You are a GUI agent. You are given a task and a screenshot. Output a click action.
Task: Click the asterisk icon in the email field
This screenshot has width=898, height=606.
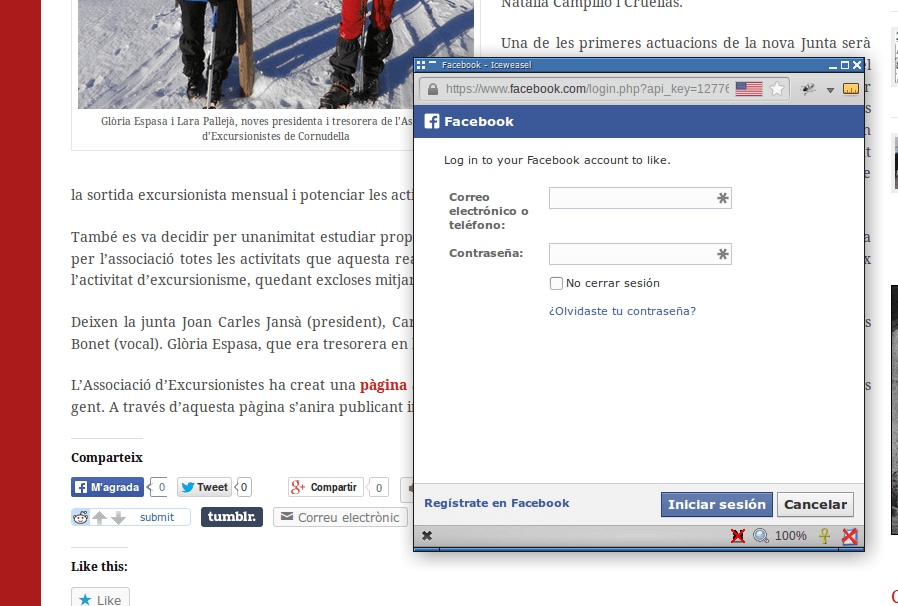pos(723,198)
